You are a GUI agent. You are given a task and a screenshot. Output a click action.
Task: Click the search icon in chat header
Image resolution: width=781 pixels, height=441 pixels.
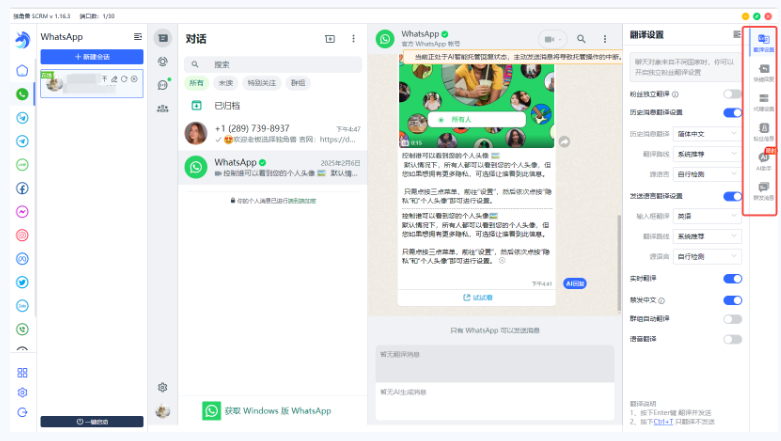(x=581, y=39)
